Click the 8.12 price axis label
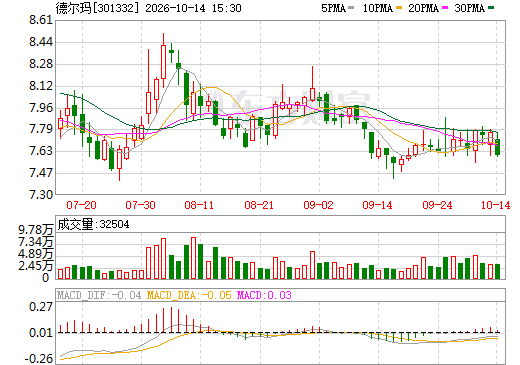Image resolution: width=520 pixels, height=365 pixels. tap(41, 86)
